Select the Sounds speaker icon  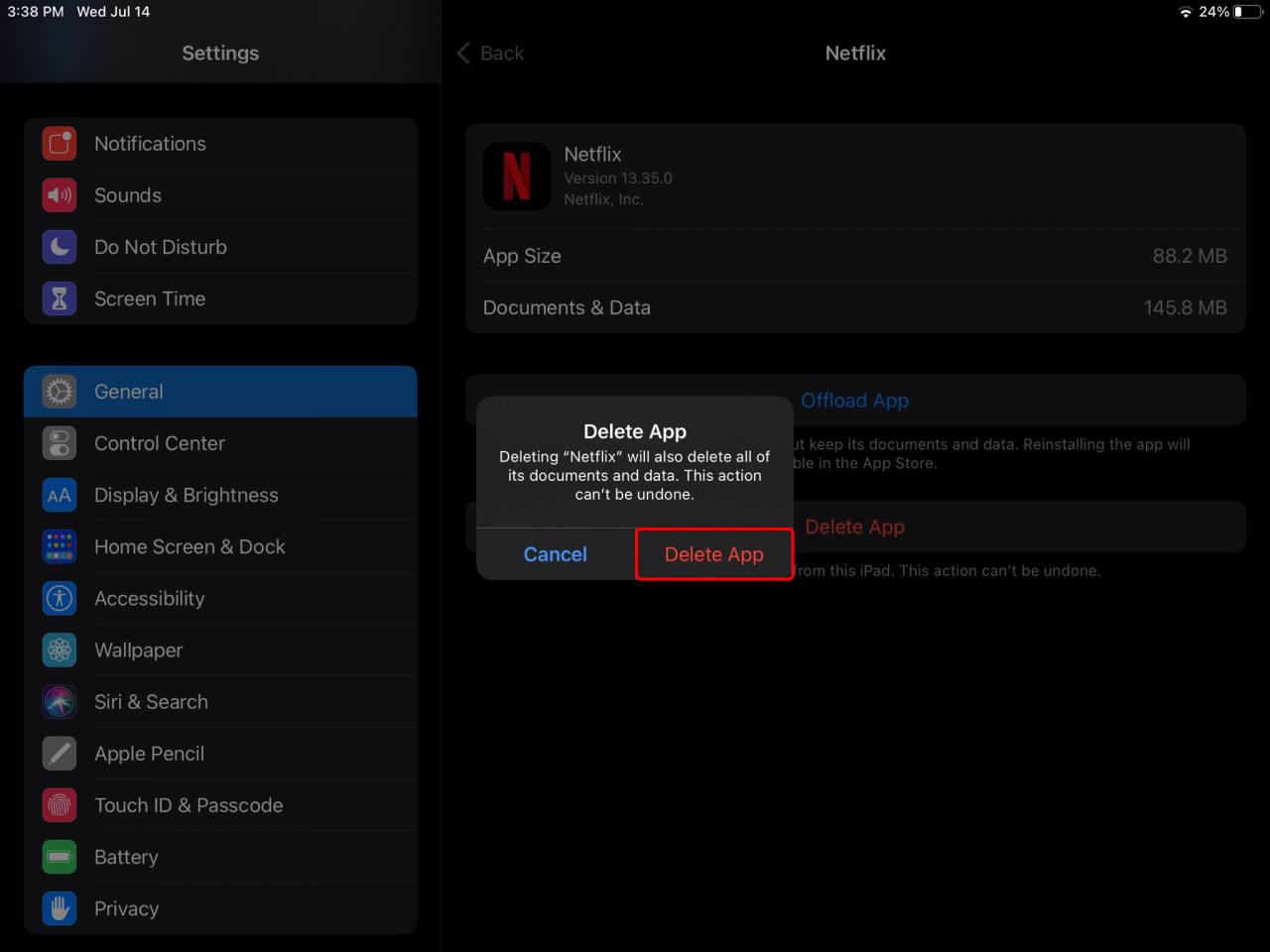coord(59,195)
